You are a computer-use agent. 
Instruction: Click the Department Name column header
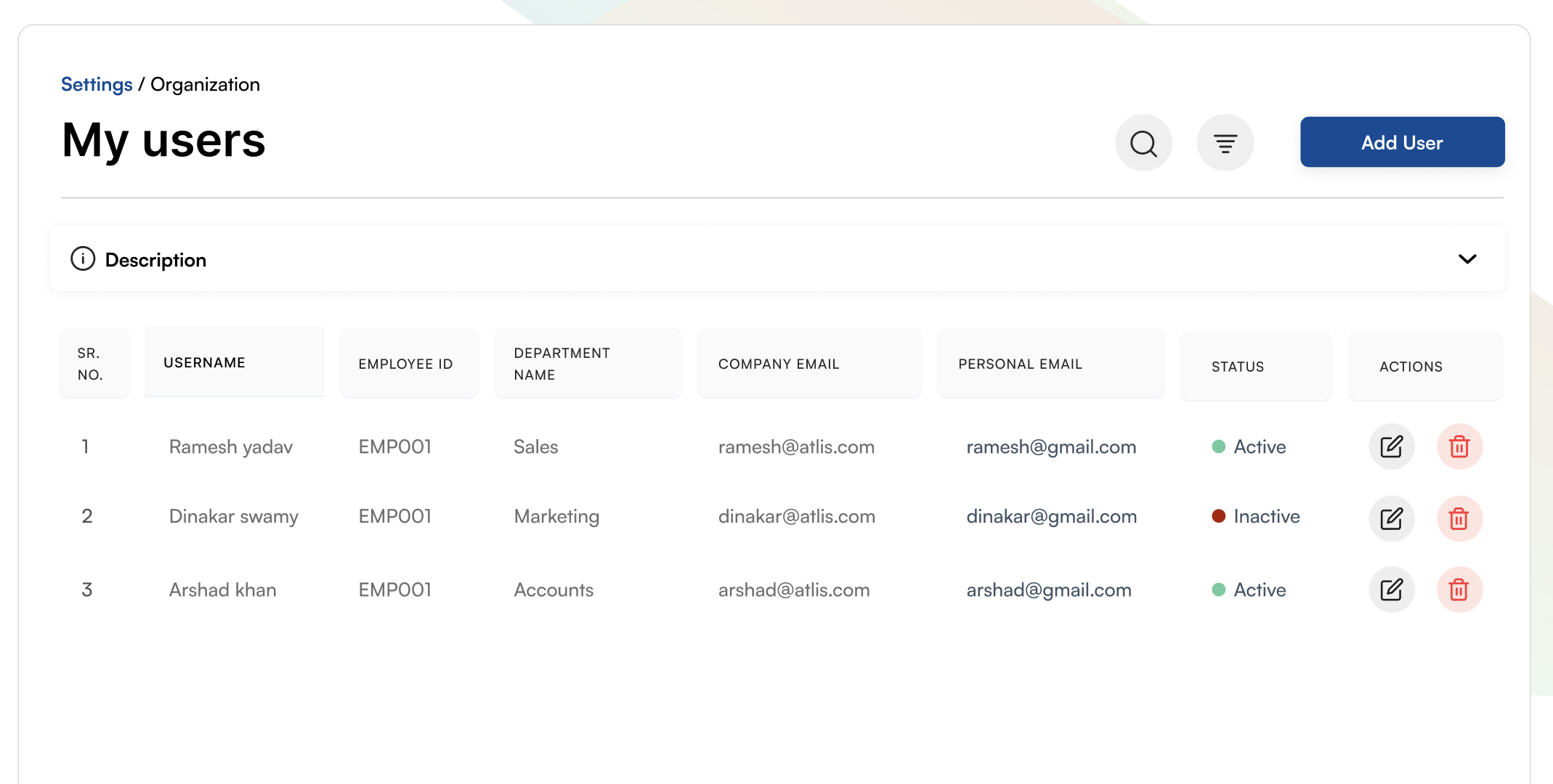(x=561, y=364)
